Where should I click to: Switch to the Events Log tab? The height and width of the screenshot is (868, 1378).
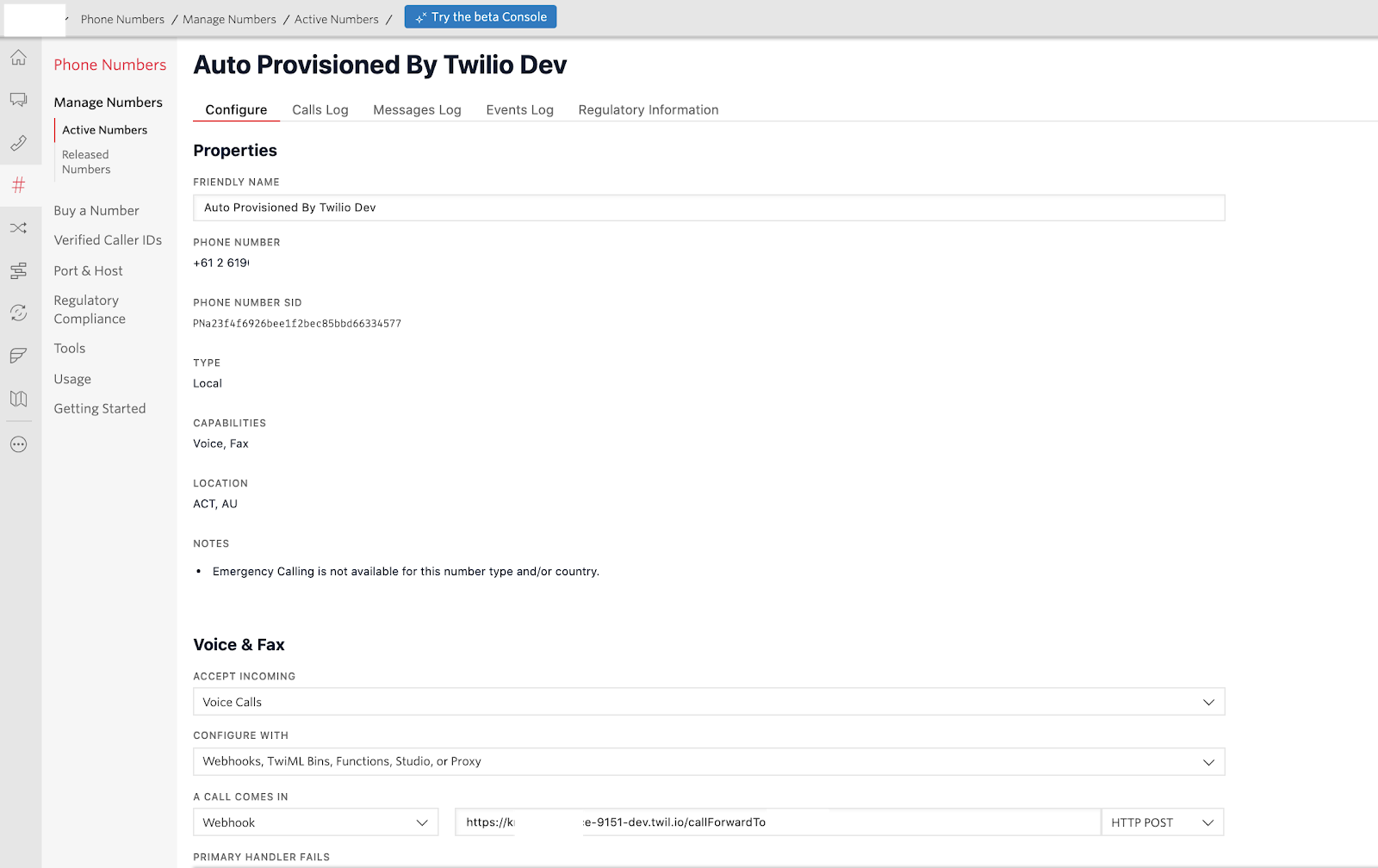click(x=519, y=109)
